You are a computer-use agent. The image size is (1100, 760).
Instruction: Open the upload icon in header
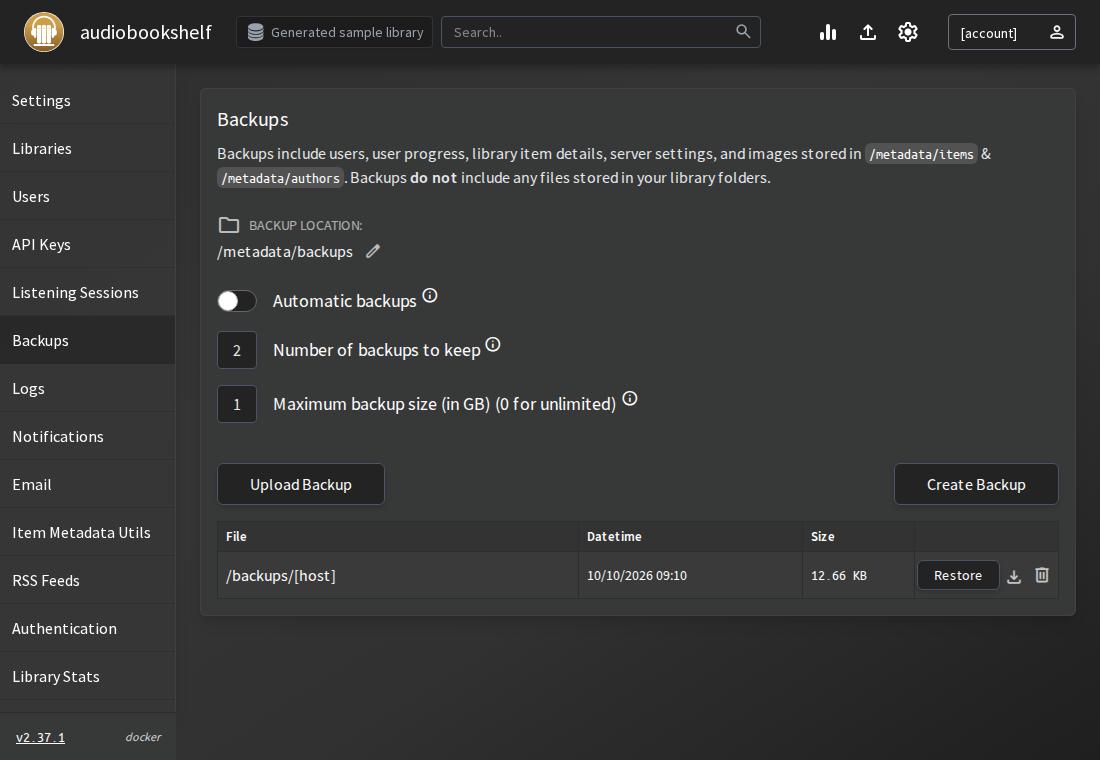point(868,32)
